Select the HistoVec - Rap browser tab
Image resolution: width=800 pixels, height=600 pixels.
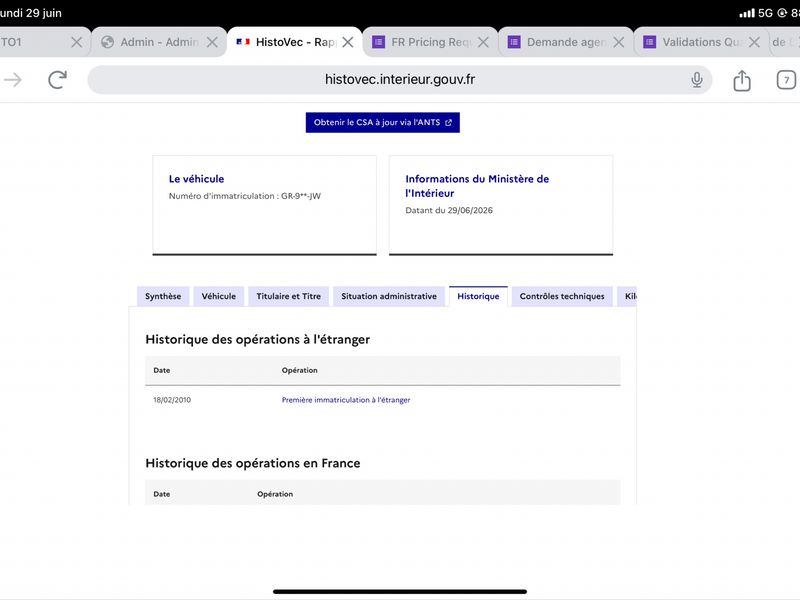point(294,42)
